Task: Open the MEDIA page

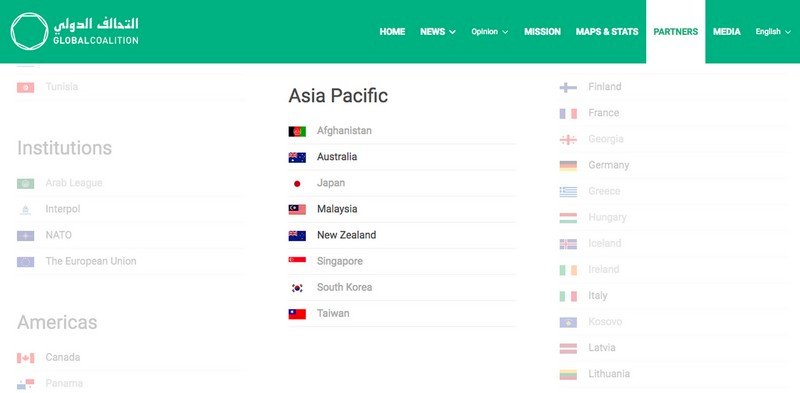Action: point(727,32)
